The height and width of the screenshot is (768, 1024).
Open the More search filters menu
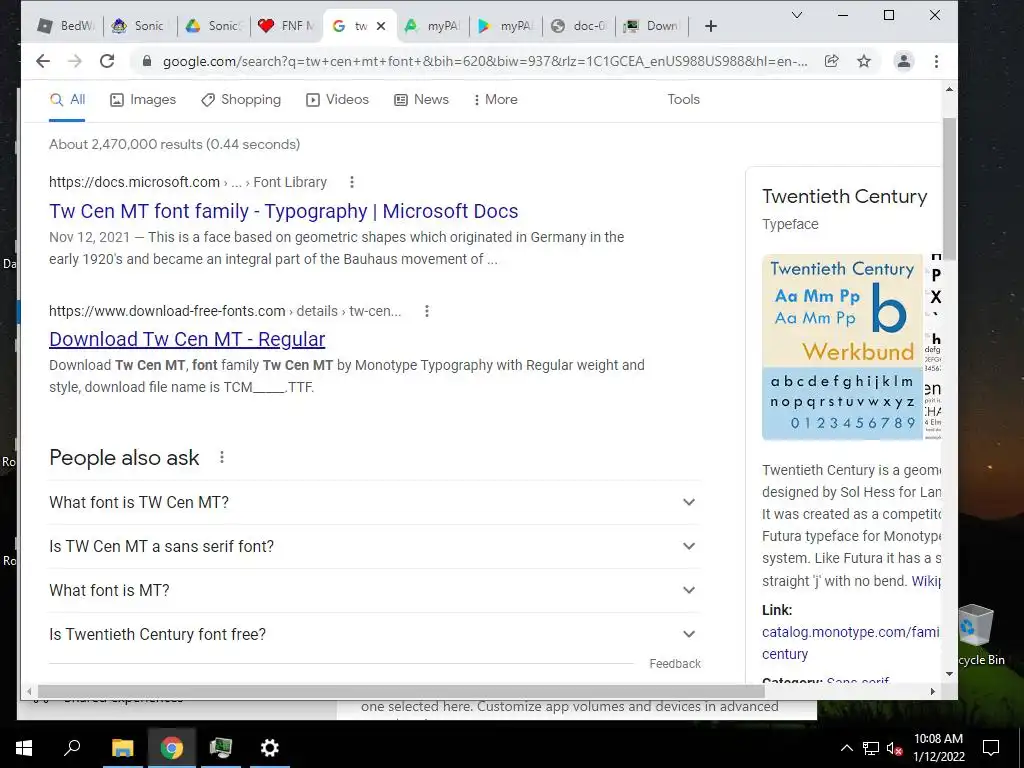(495, 100)
